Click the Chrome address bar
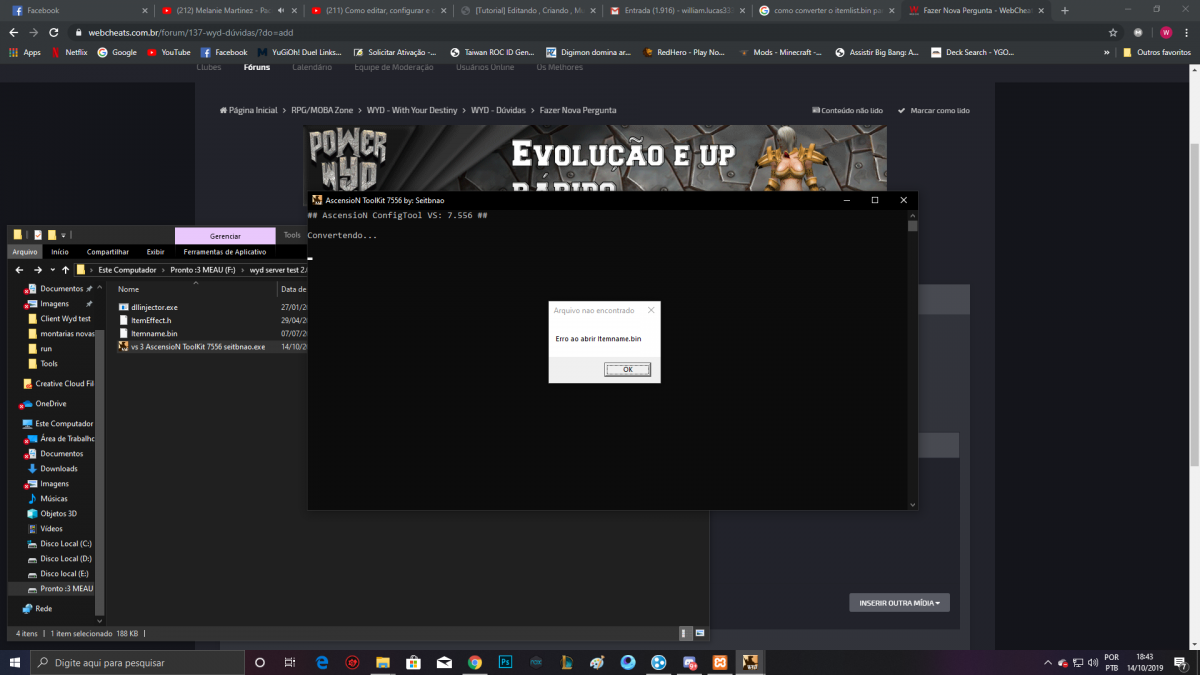 tap(590, 32)
